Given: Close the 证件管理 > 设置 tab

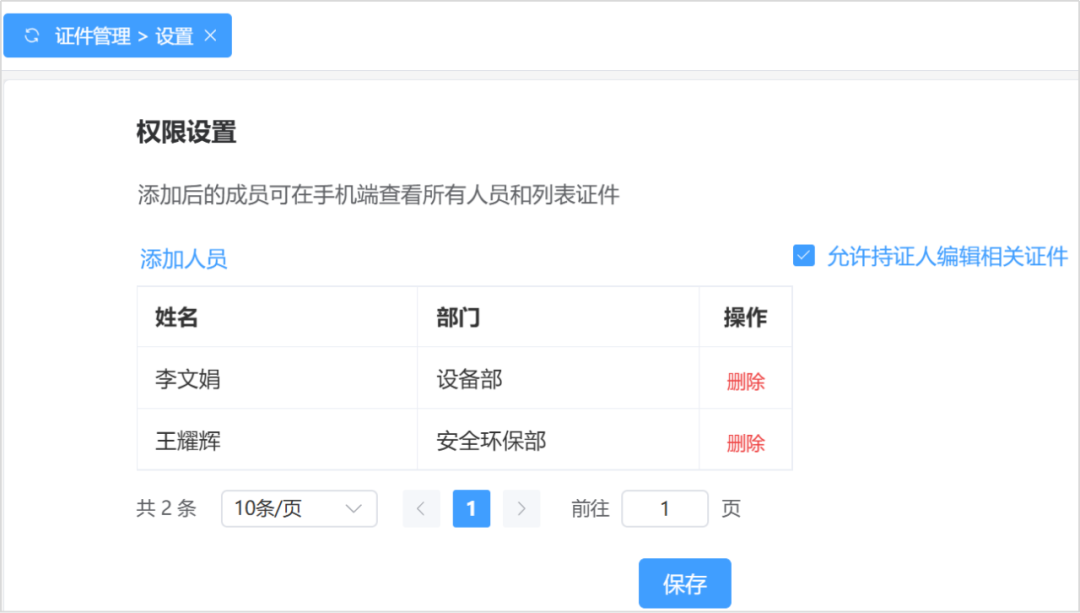Looking at the screenshot, I should coord(210,35).
